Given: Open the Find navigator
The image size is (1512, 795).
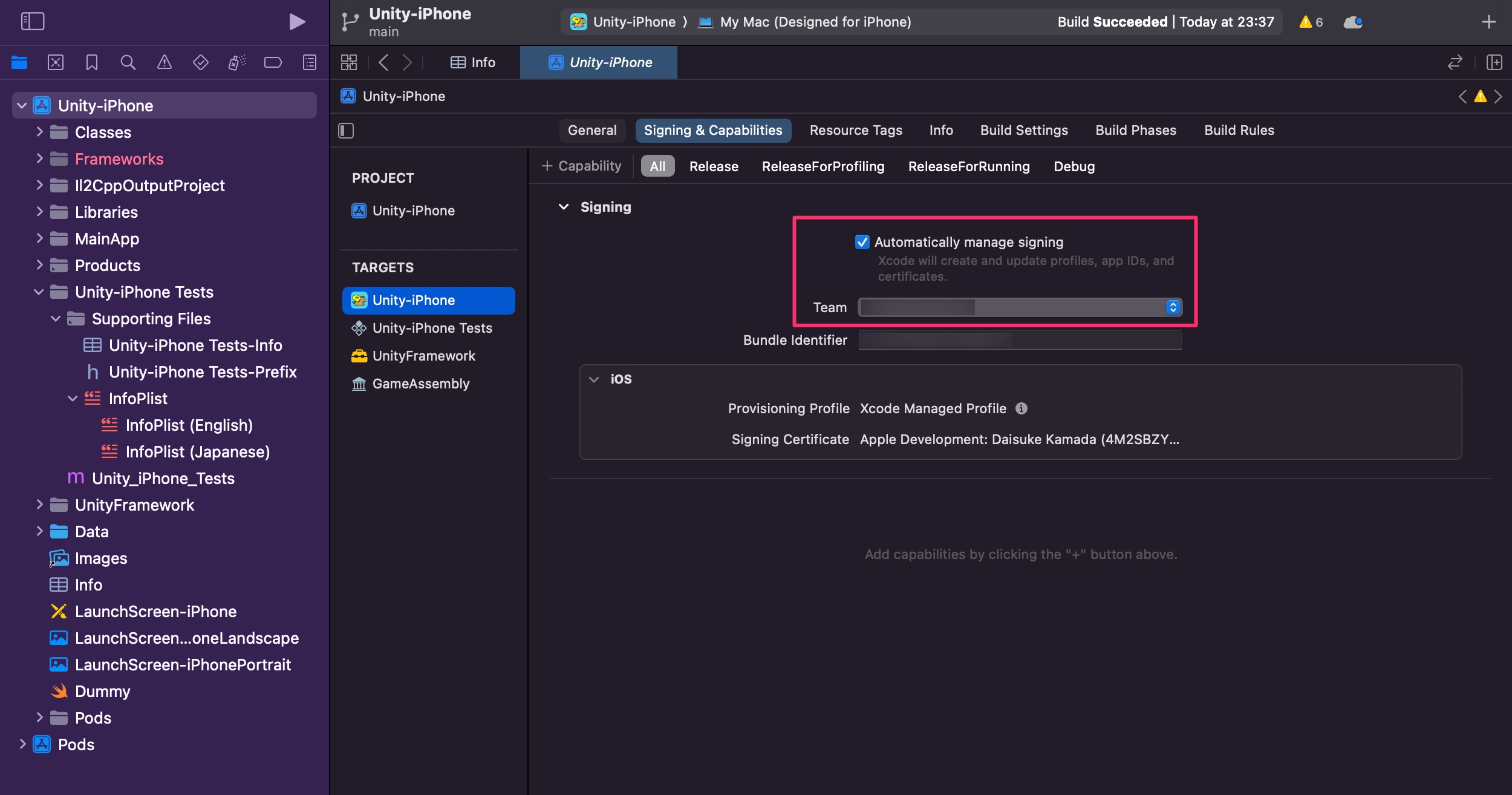Looking at the screenshot, I should (x=128, y=62).
